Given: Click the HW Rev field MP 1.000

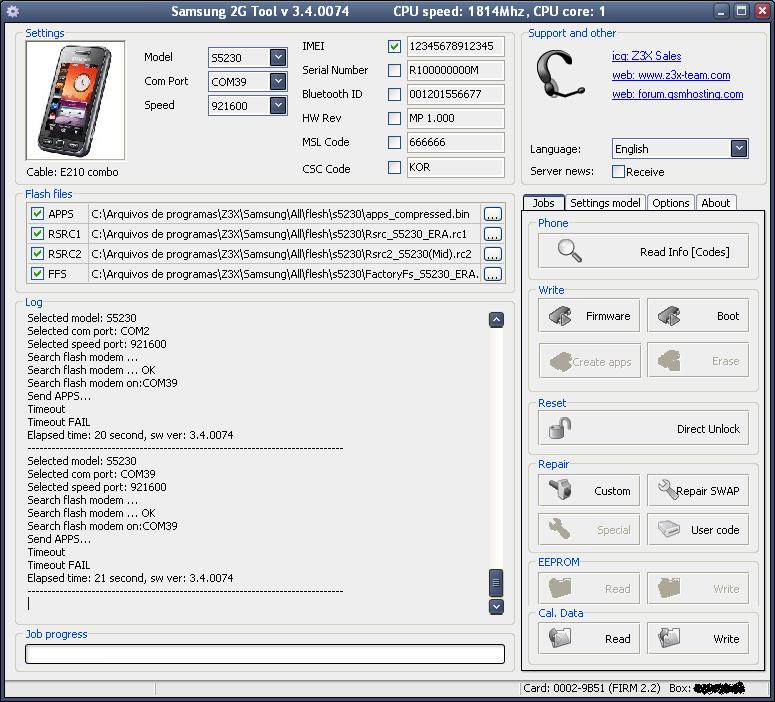Looking at the screenshot, I should pos(455,118).
